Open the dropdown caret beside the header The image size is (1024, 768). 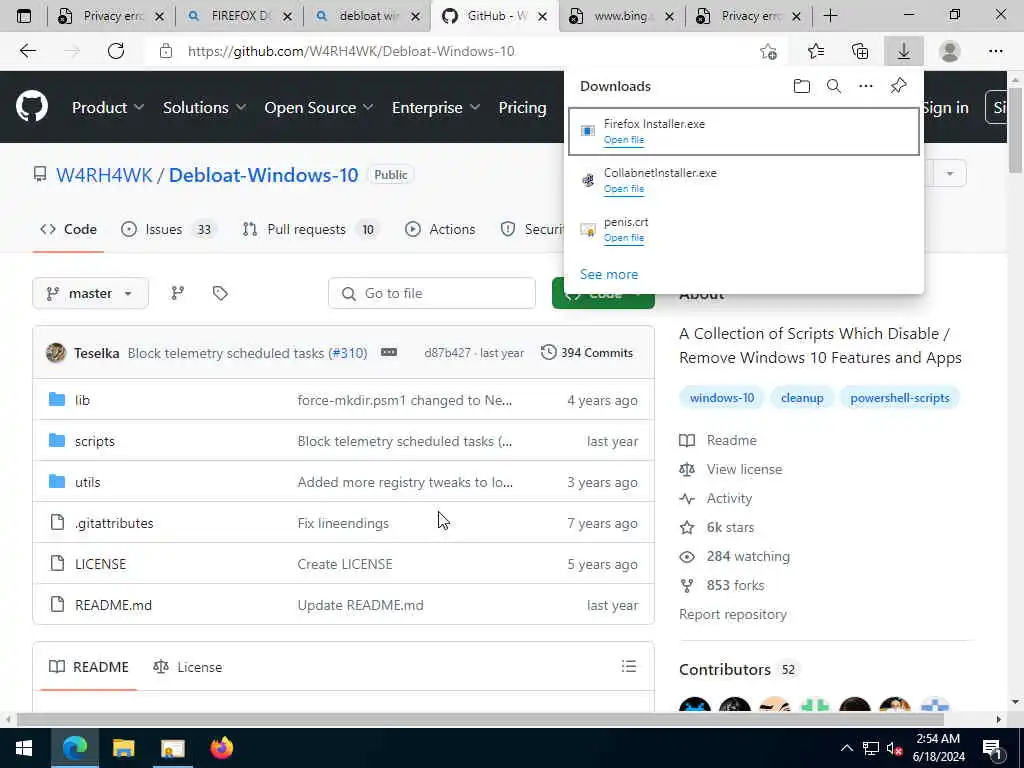pyautogui.click(x=950, y=174)
